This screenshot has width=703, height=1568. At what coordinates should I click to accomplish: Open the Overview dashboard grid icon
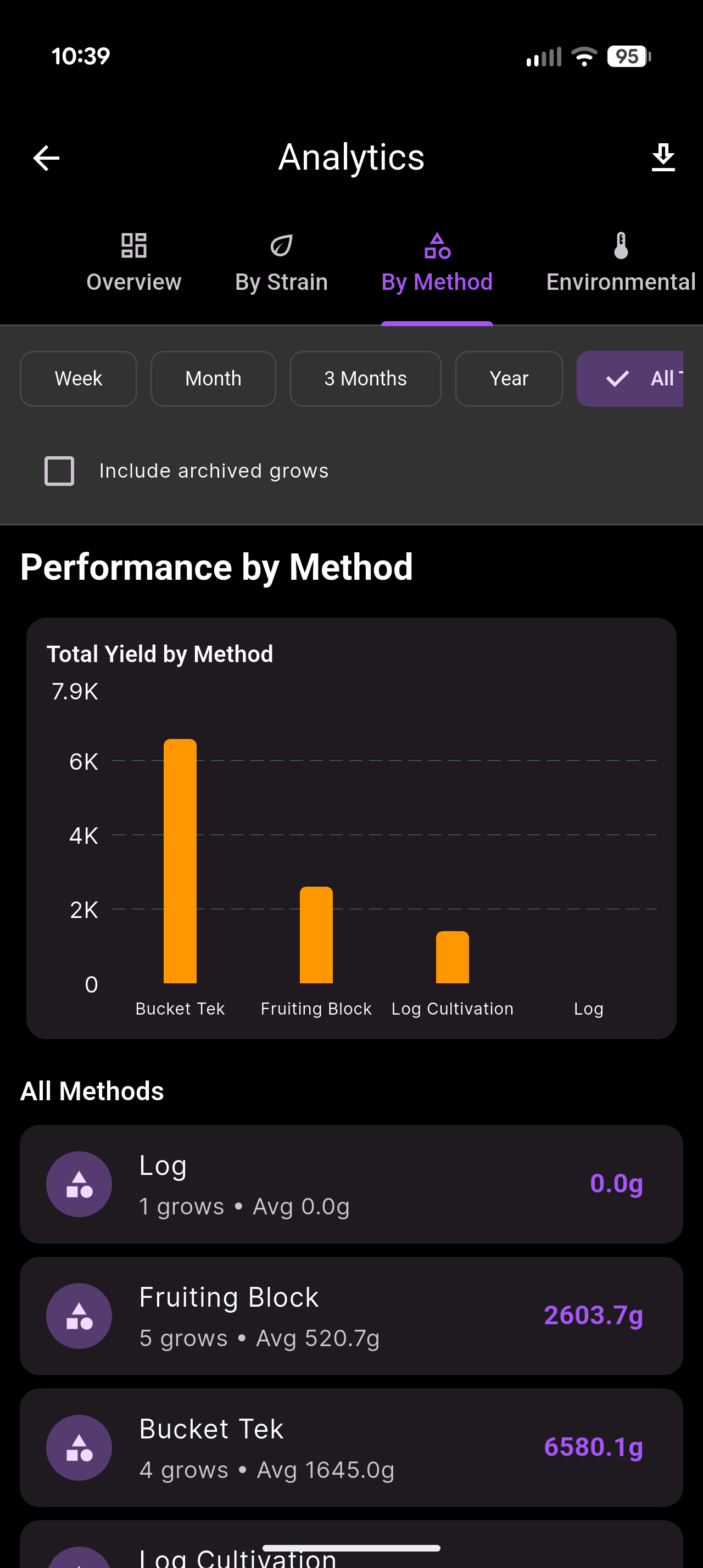(x=133, y=245)
